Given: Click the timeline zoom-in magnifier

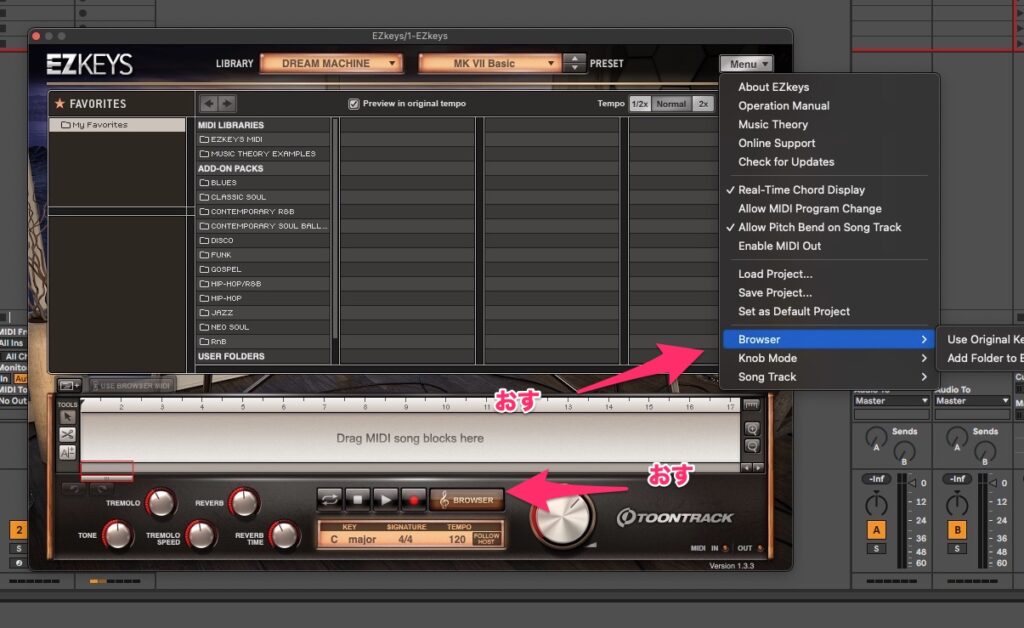Looking at the screenshot, I should coord(751,428).
